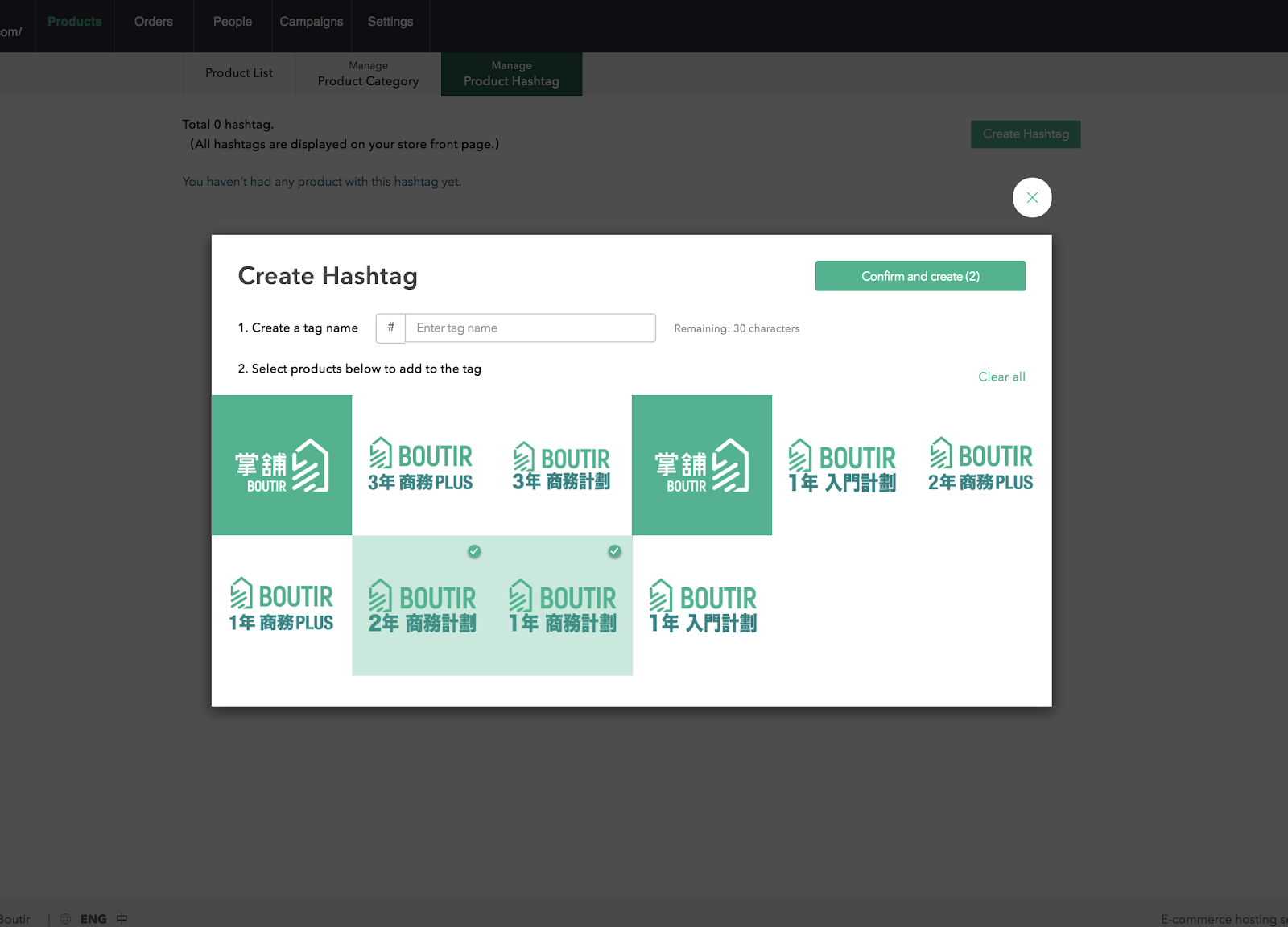Select the 2年 商務PLUS product

[982, 465]
